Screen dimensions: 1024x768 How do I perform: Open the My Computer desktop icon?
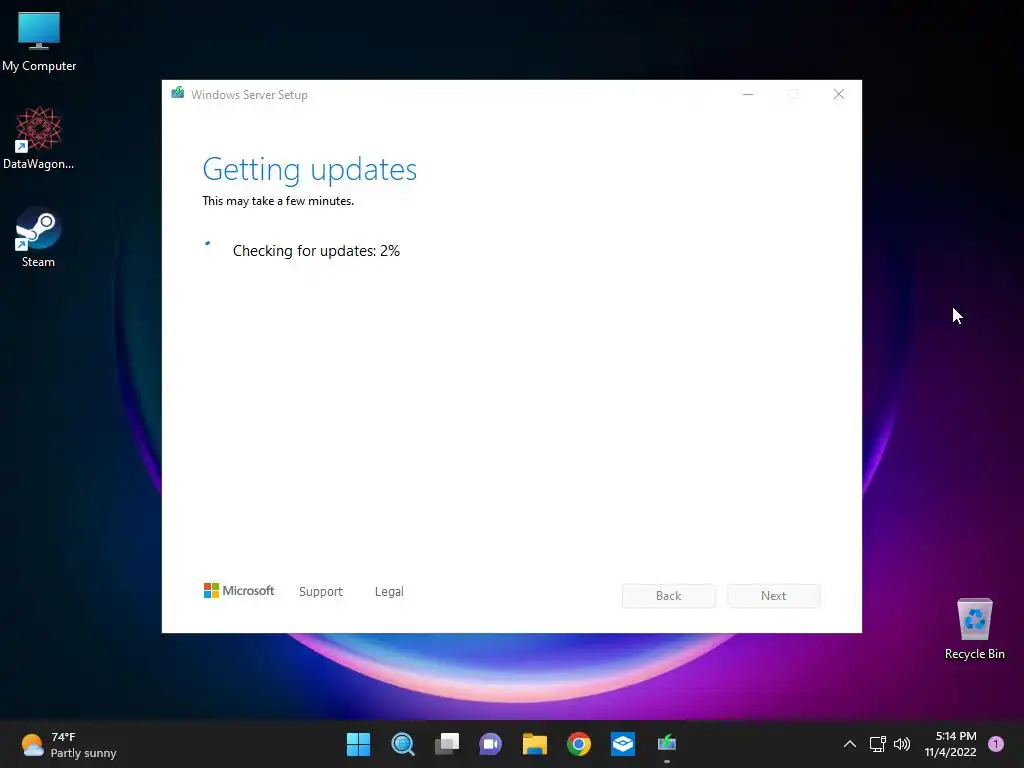pos(39,41)
